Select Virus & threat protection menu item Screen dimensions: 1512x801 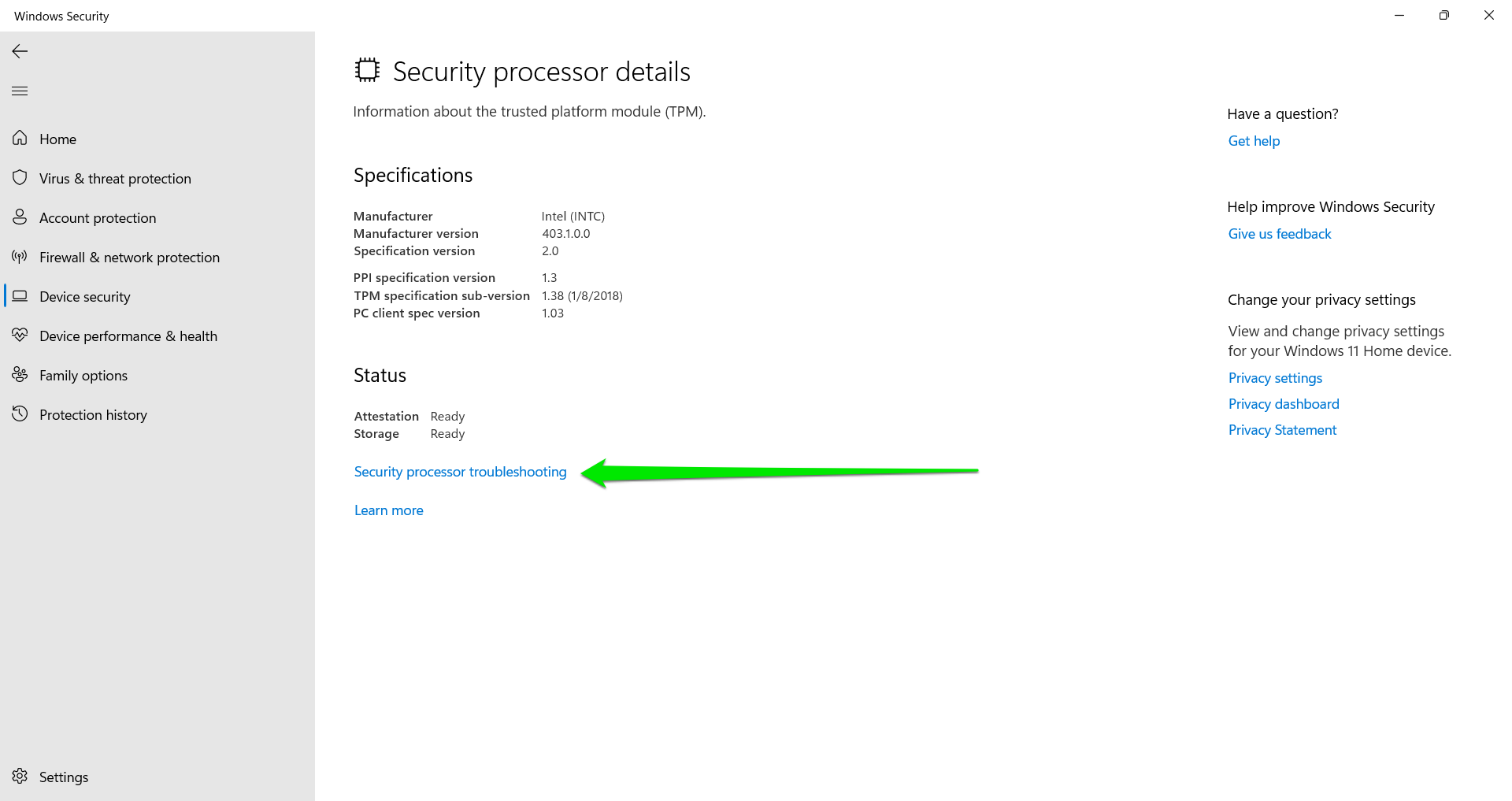click(x=115, y=179)
